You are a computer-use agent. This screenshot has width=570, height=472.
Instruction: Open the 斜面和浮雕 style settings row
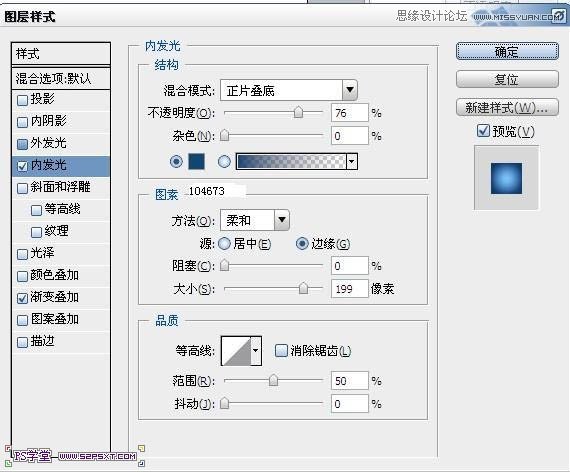(61, 188)
